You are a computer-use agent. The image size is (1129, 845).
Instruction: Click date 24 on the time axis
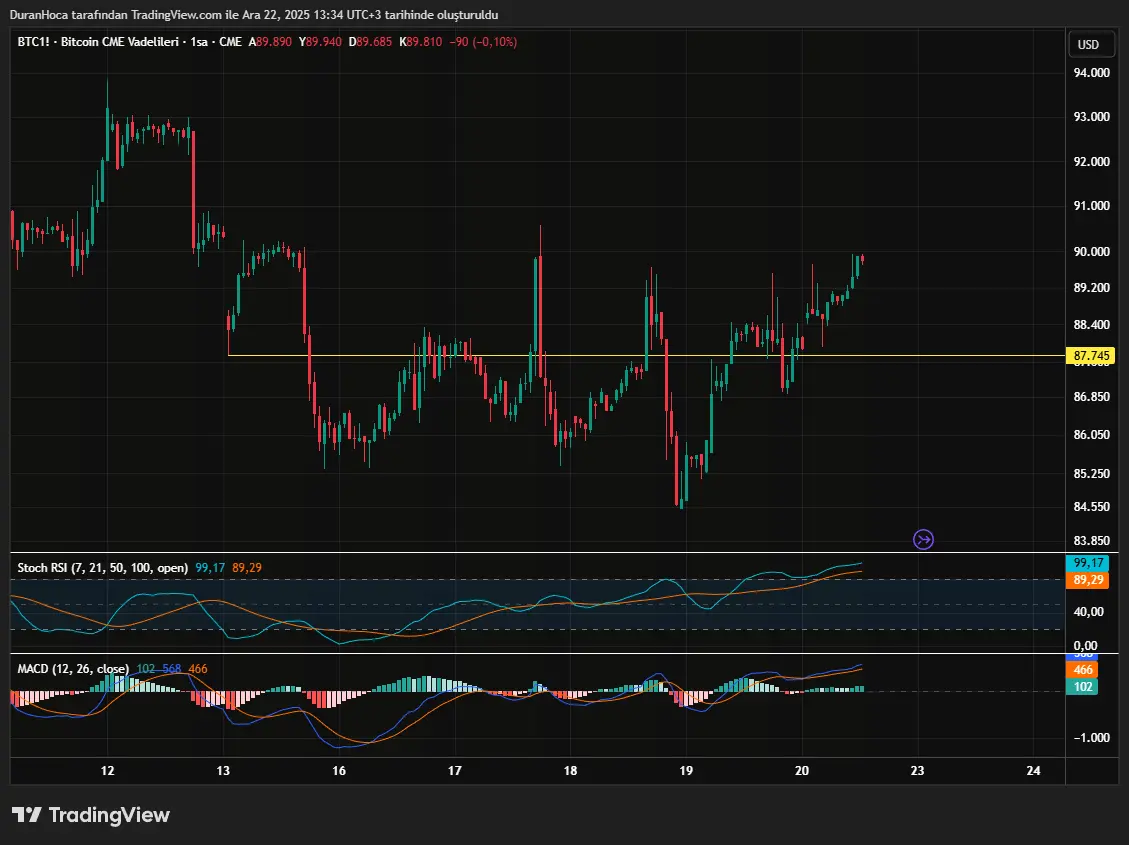coord(1033,771)
